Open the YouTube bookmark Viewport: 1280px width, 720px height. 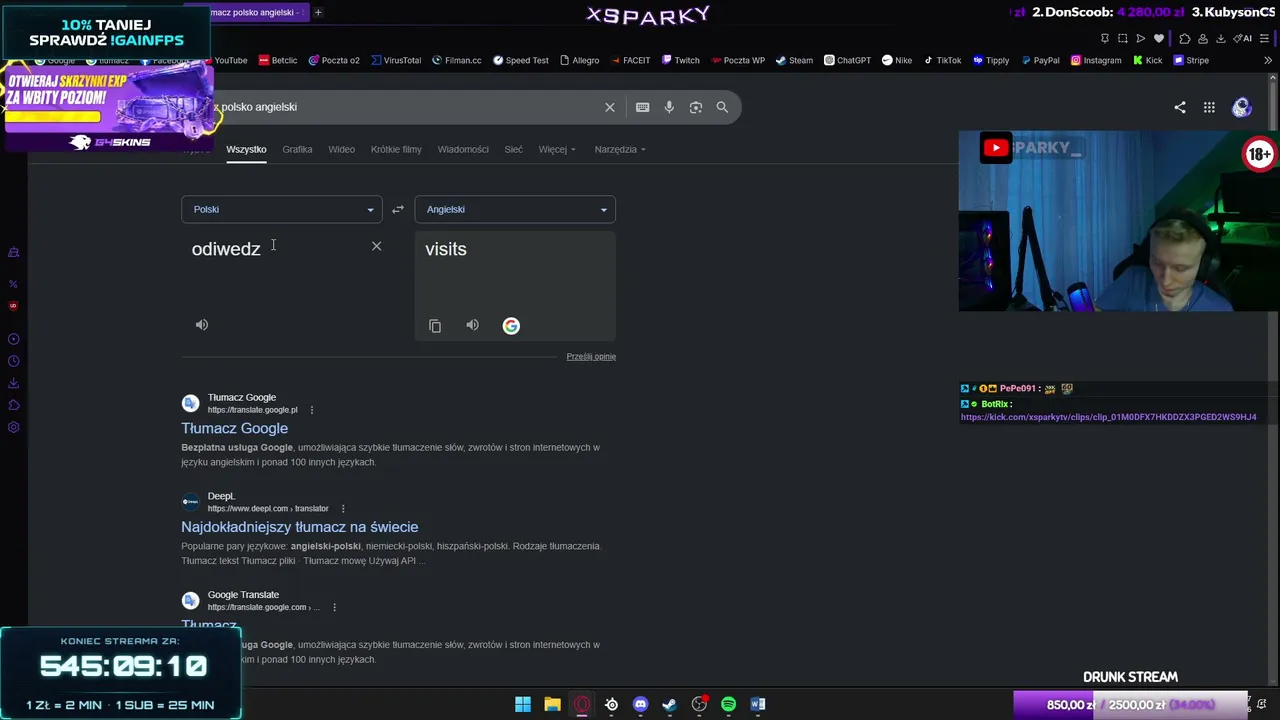click(224, 60)
